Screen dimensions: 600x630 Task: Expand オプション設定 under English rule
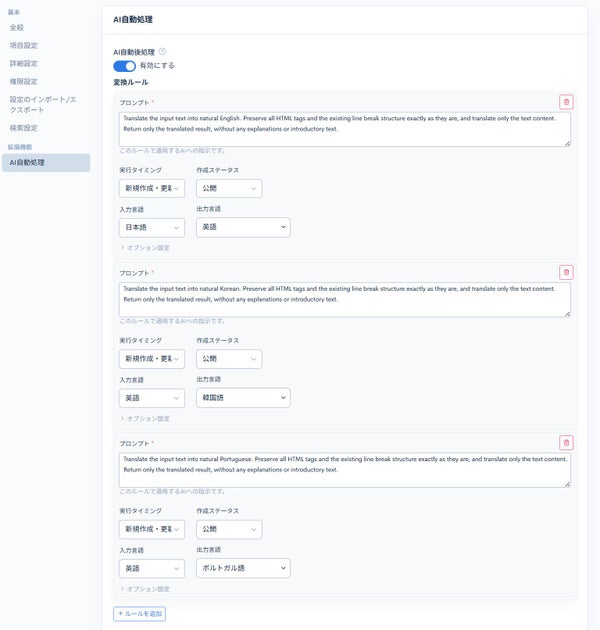[x=145, y=248]
